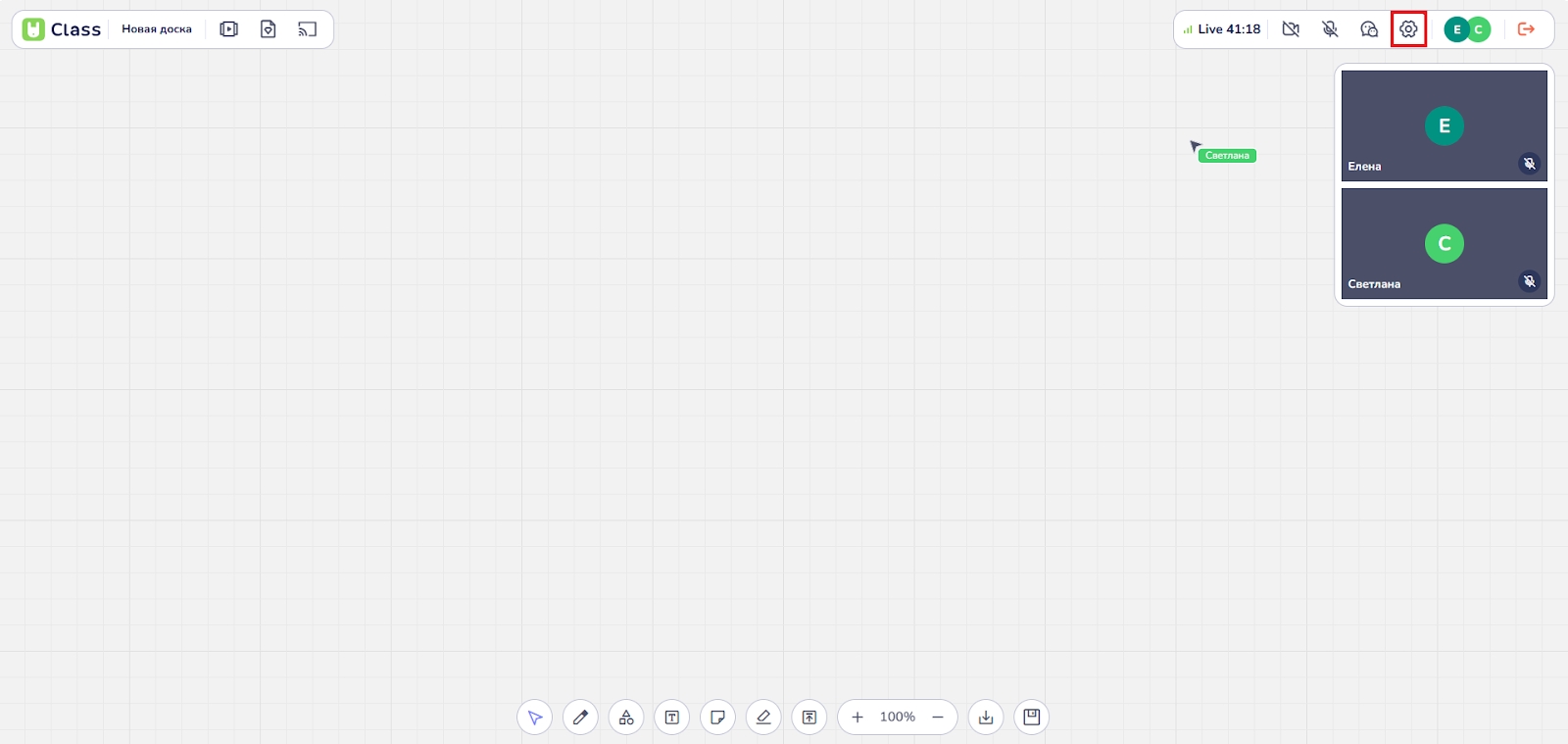Toggle the camera on
Image resolution: width=1568 pixels, height=744 pixels.
(x=1291, y=29)
